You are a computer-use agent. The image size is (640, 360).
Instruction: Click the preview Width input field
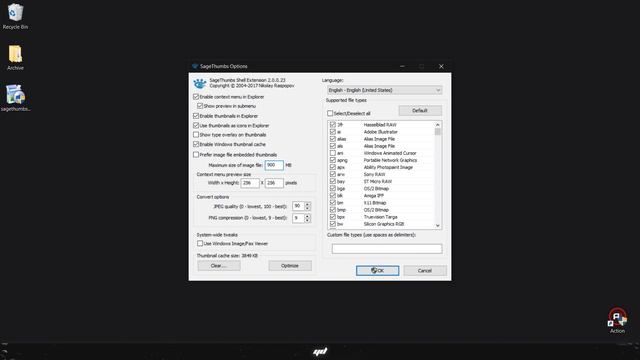250,183
